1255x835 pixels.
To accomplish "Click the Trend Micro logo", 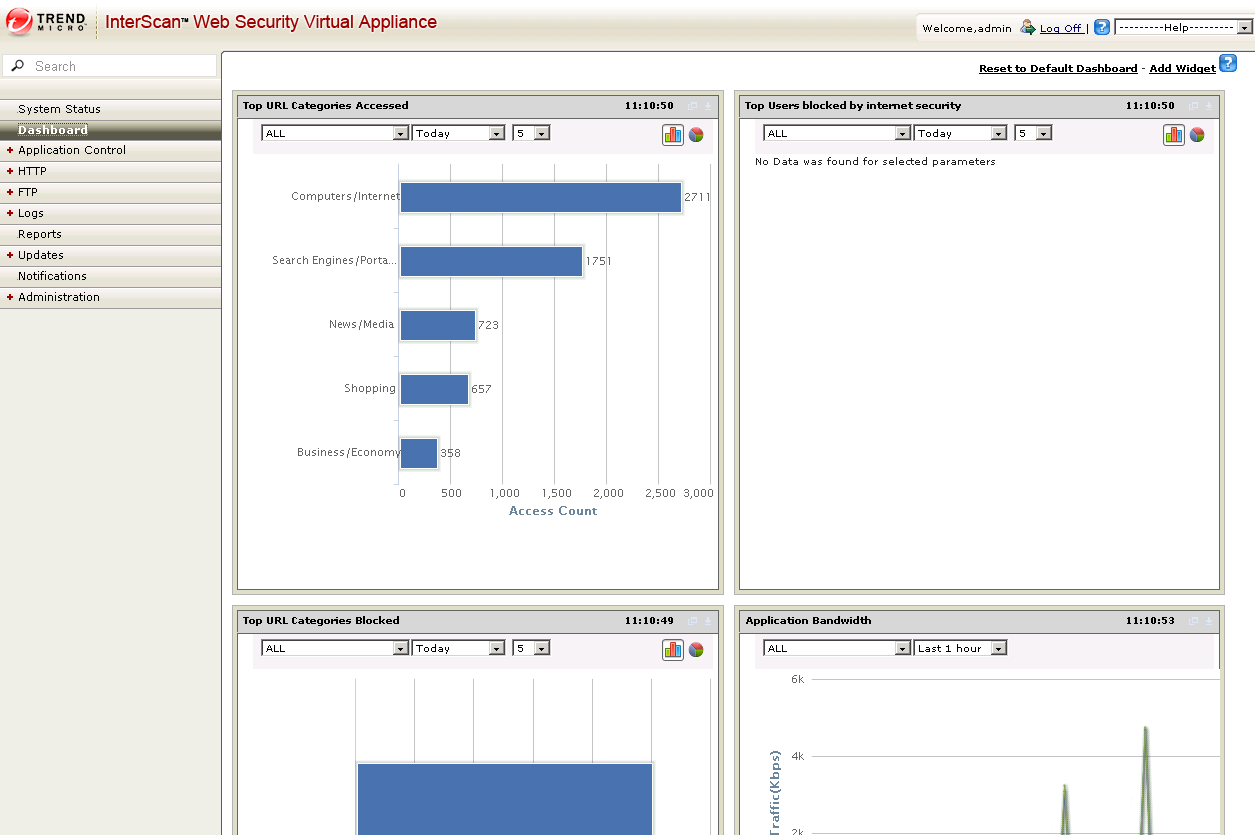I will click(47, 21).
